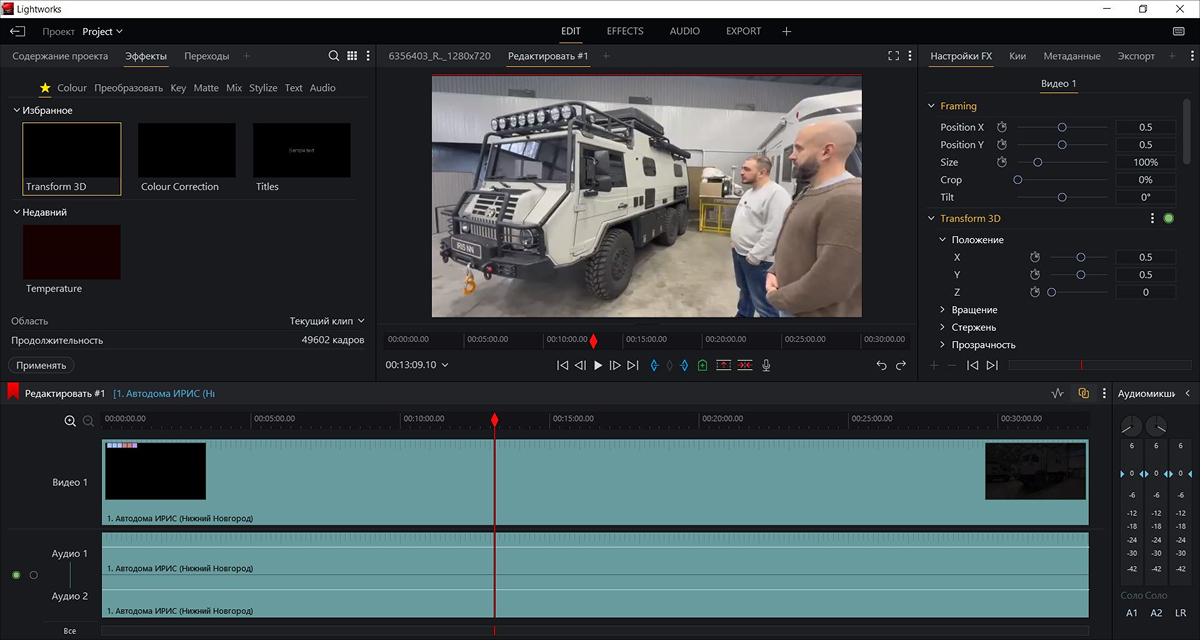The image size is (1200, 640).
Task: Toggle fullscreen for the preview viewer
Action: click(x=893, y=56)
